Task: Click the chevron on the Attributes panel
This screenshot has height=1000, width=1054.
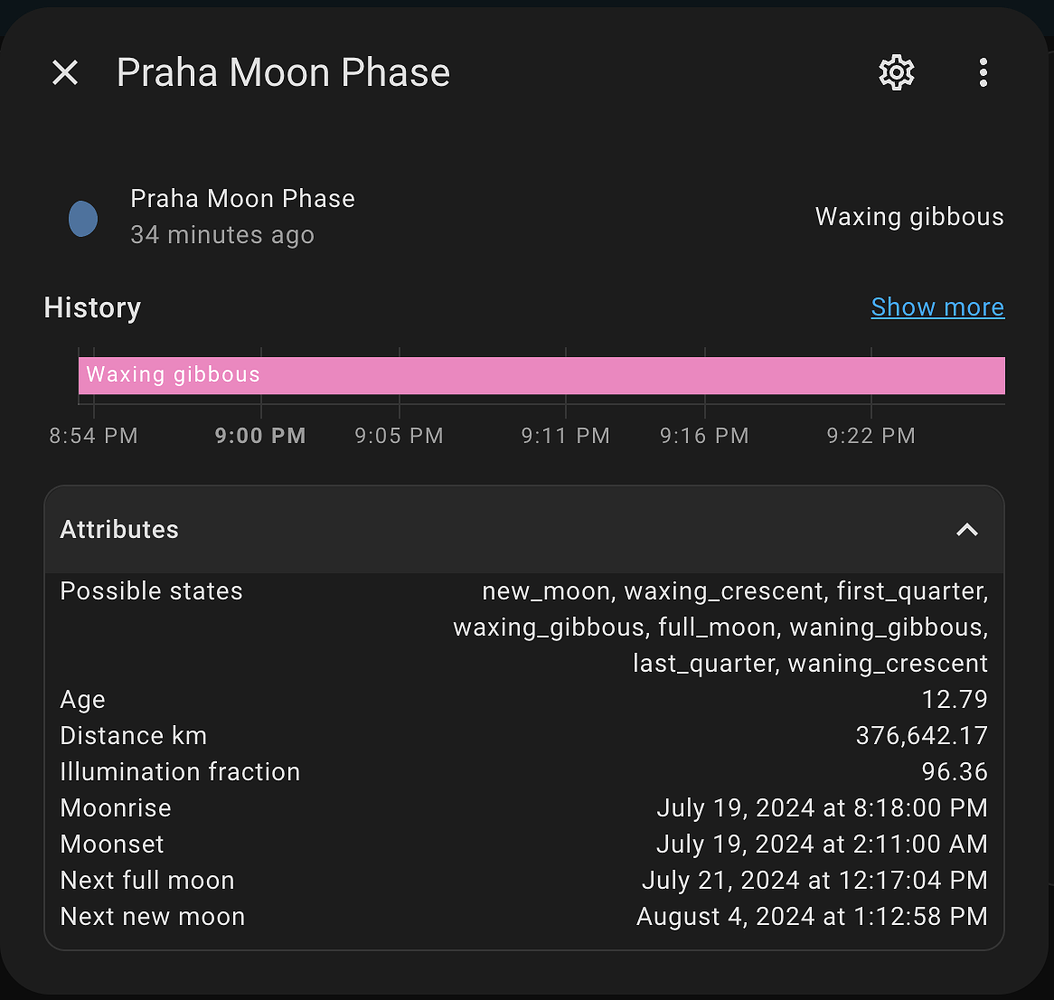Action: (966, 530)
